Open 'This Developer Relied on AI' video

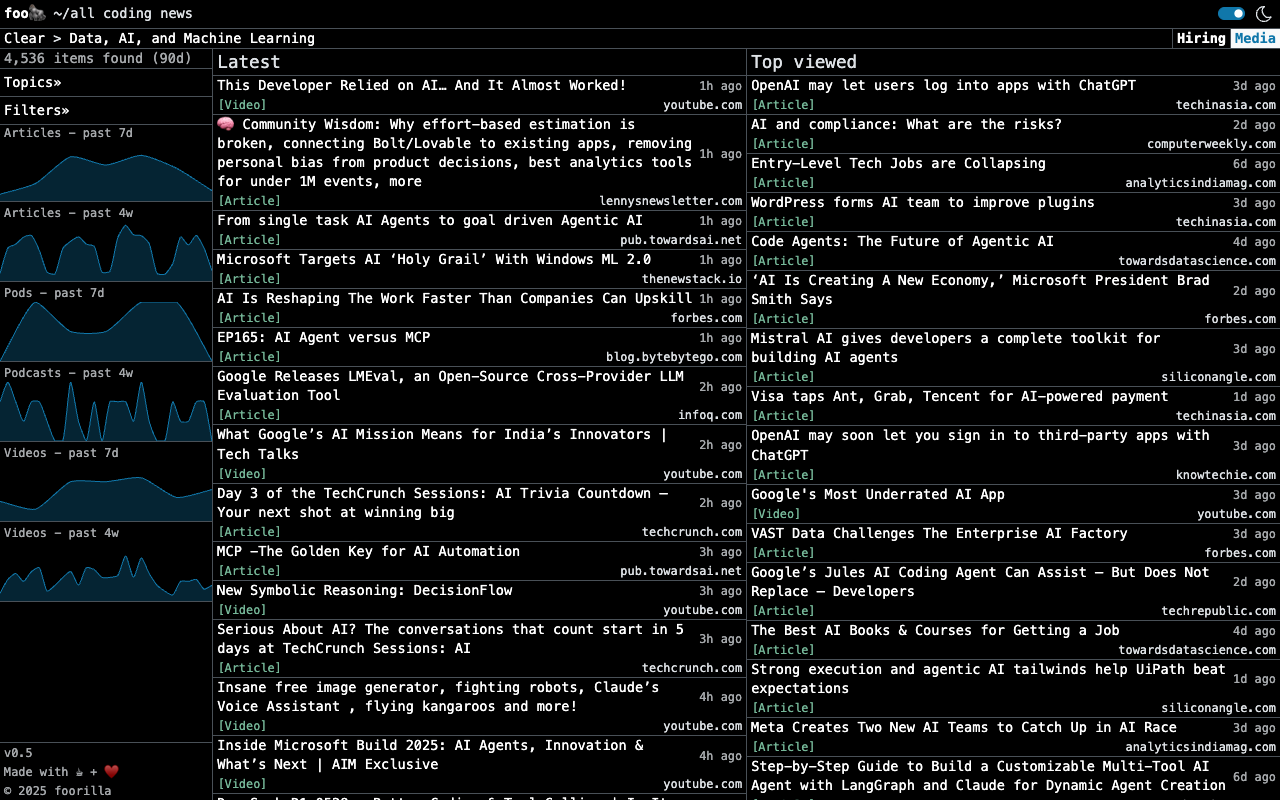[x=421, y=85]
